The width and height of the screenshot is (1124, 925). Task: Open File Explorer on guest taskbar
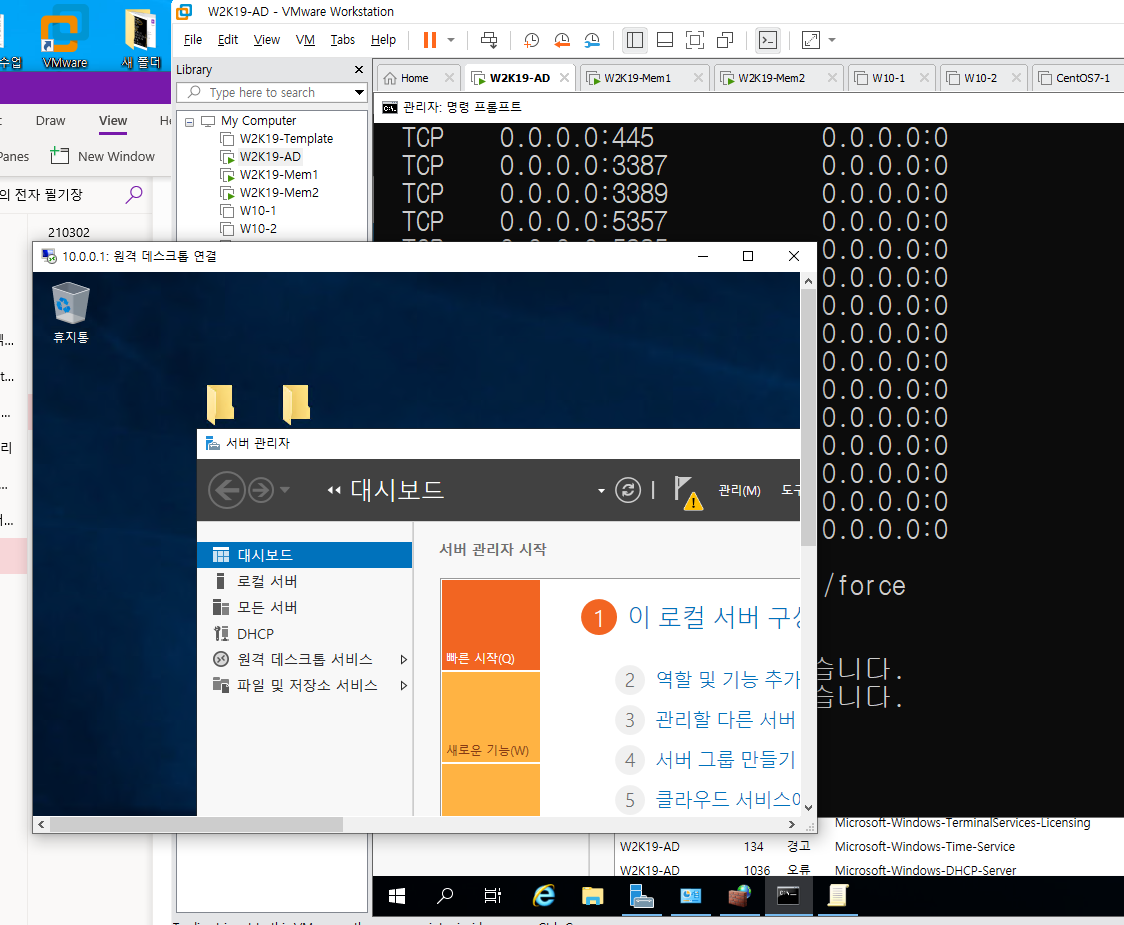(592, 896)
